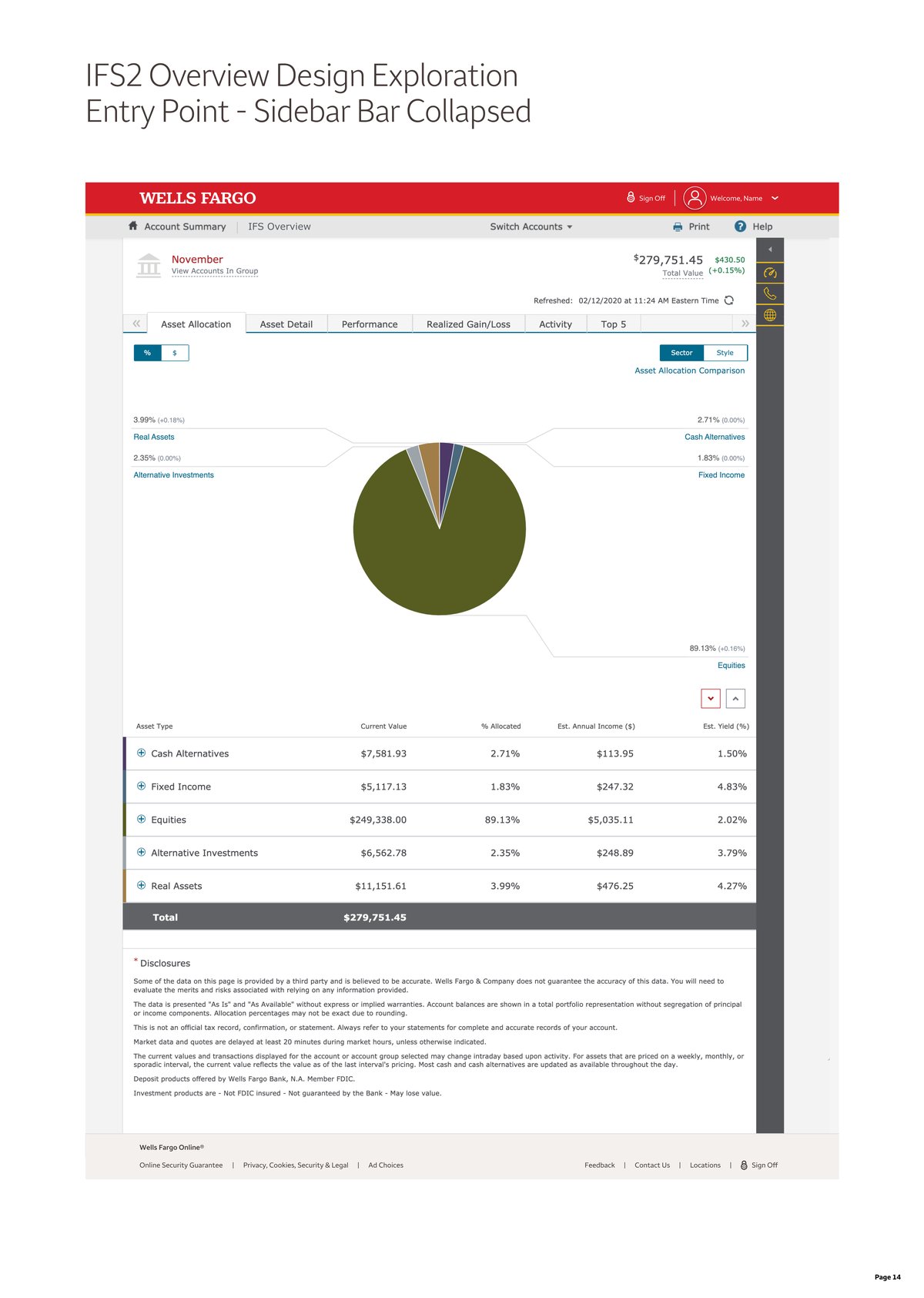Image resolution: width=924 pixels, height=1298 pixels.
Task: Click Sign Off text in header
Action: coord(652,198)
